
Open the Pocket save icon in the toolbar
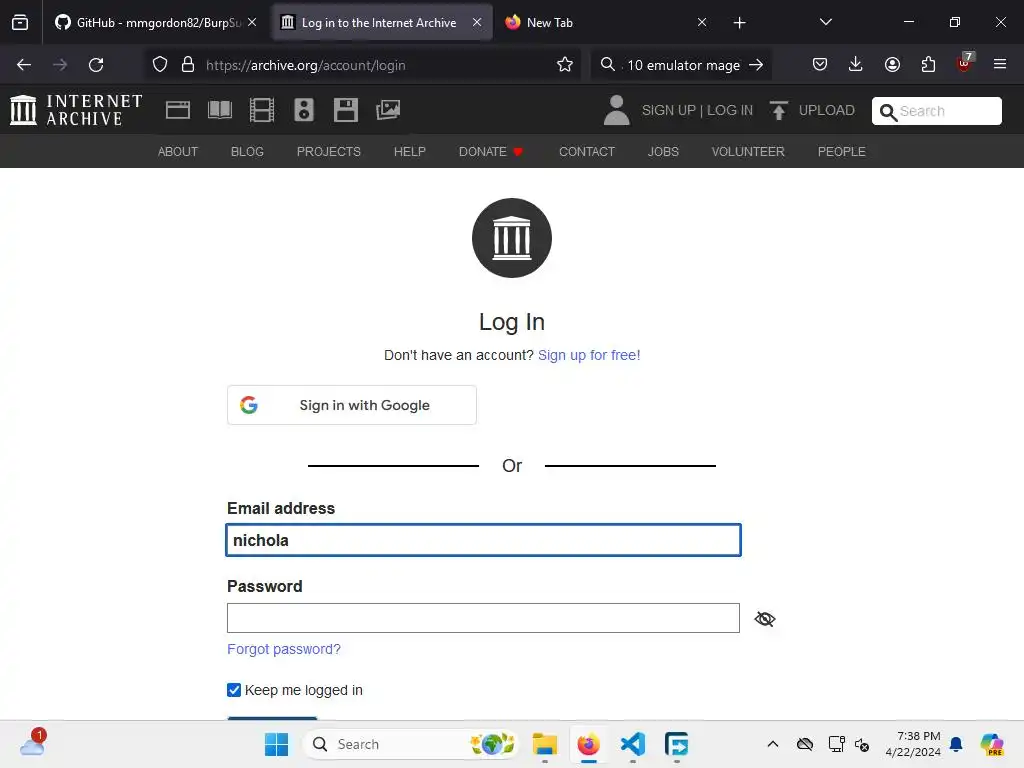tap(820, 65)
